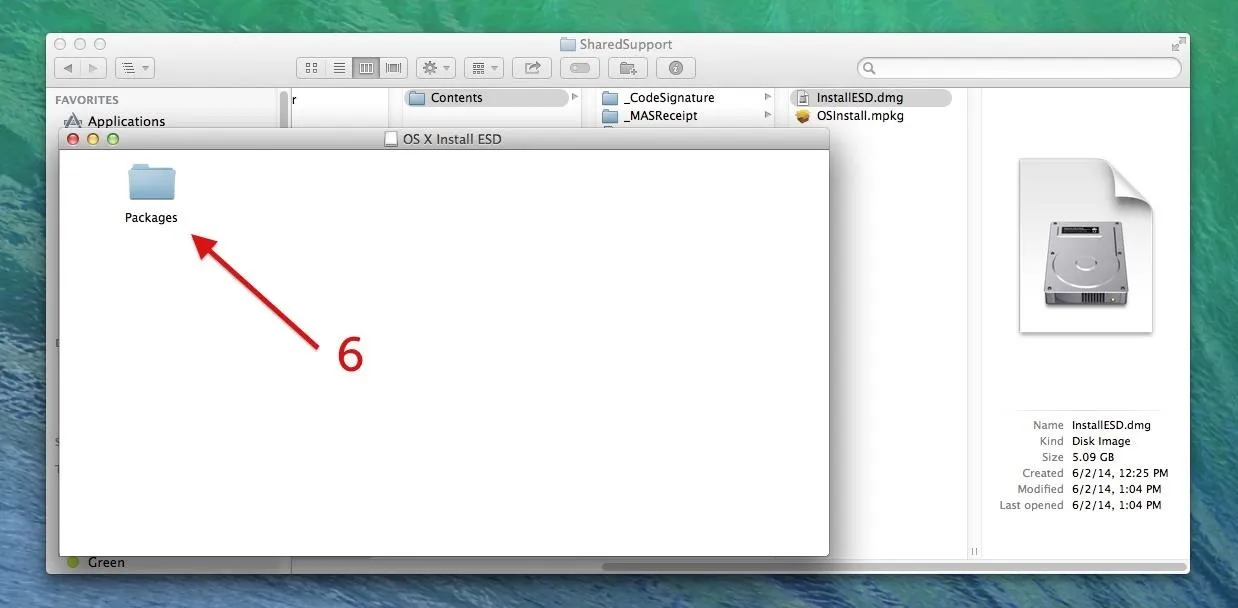
Task: Select the _CodeSignature folder
Action: tap(669, 98)
